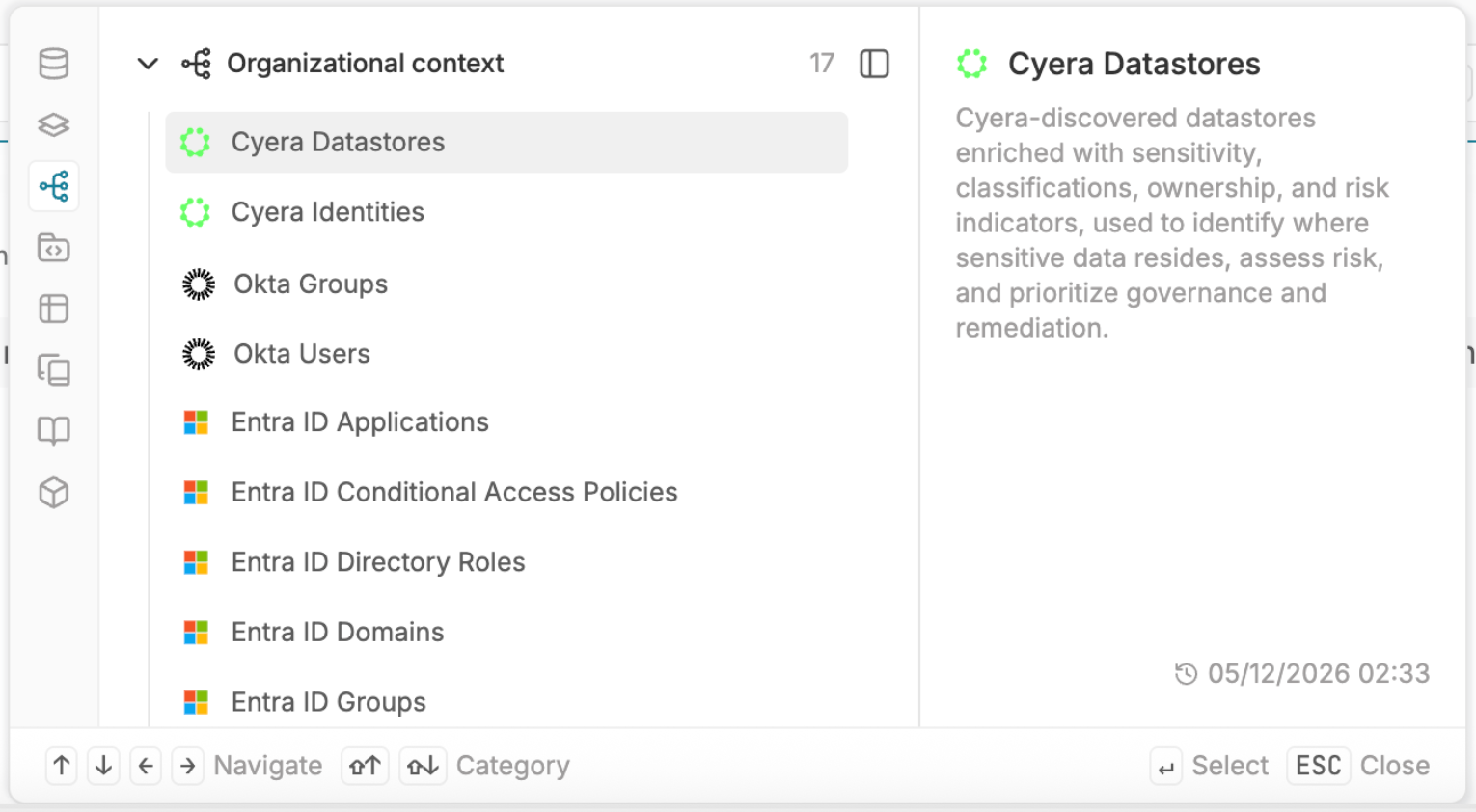Open the code folder sidebar icon
The height and width of the screenshot is (812, 1476).
pyautogui.click(x=54, y=248)
